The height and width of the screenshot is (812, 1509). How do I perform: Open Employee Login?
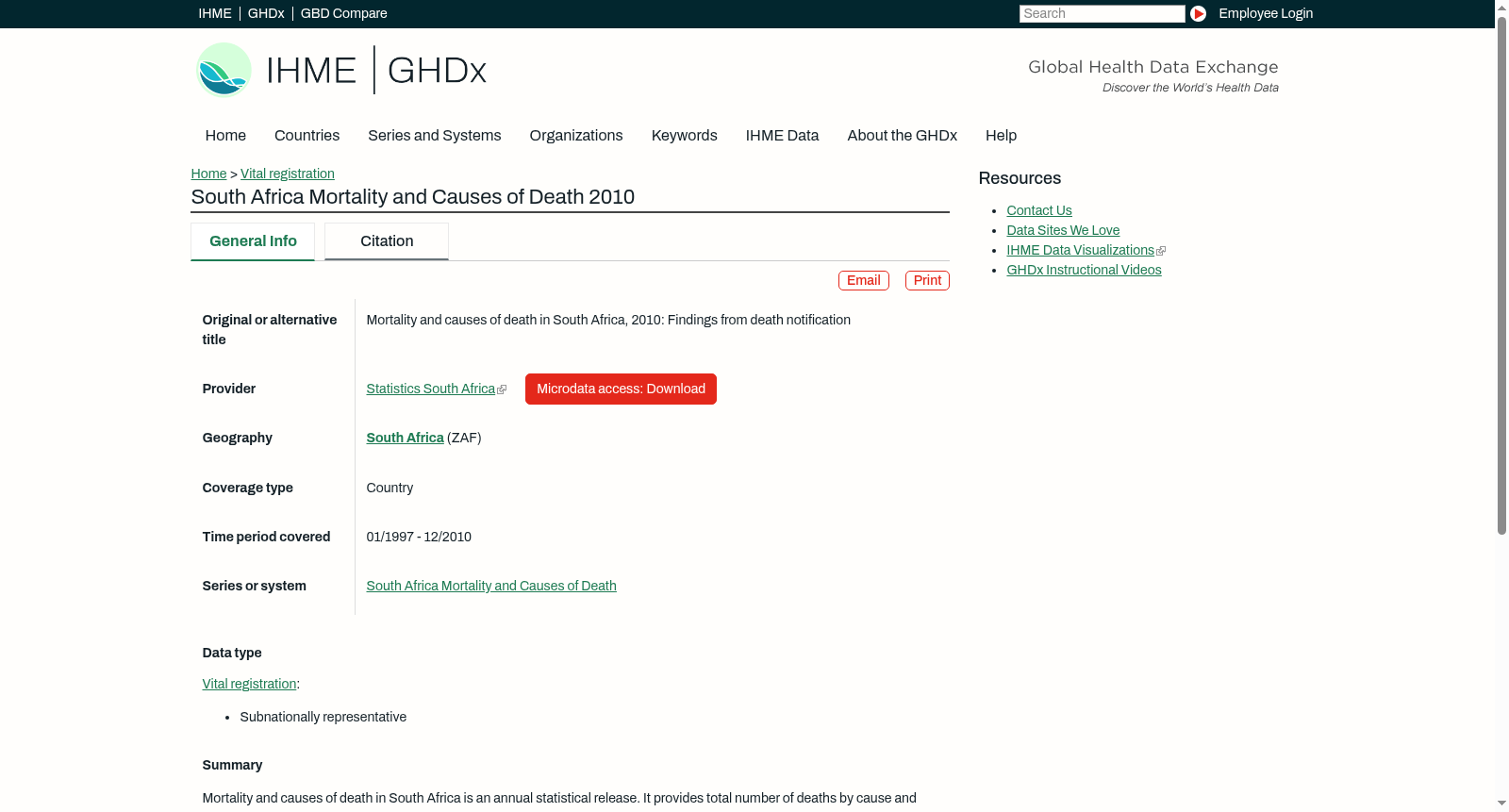coord(1266,13)
